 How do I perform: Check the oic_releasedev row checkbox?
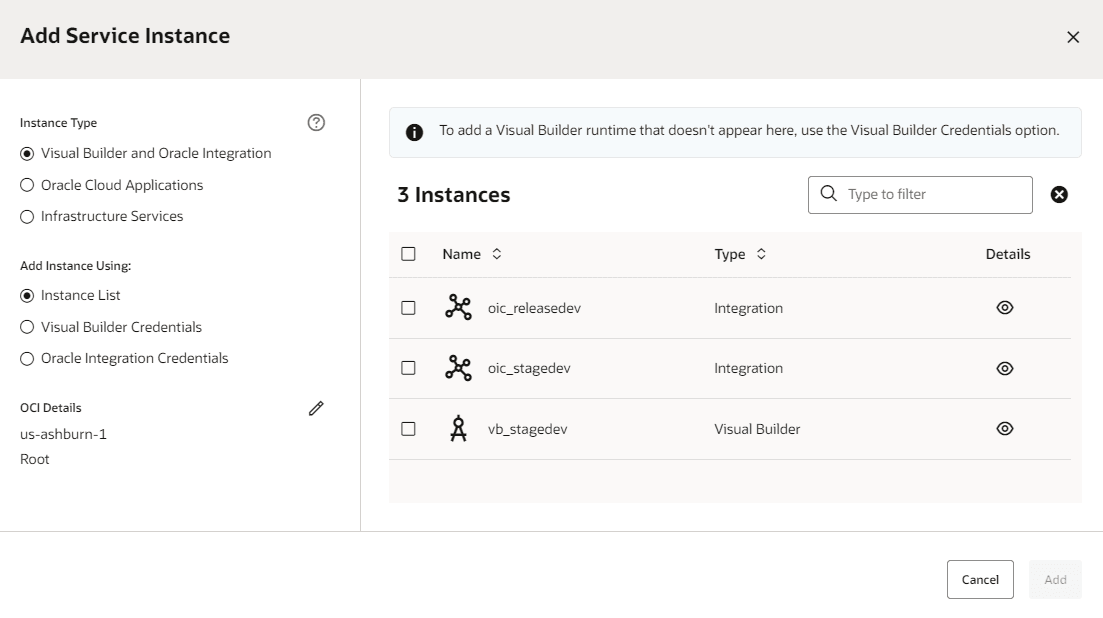click(408, 308)
